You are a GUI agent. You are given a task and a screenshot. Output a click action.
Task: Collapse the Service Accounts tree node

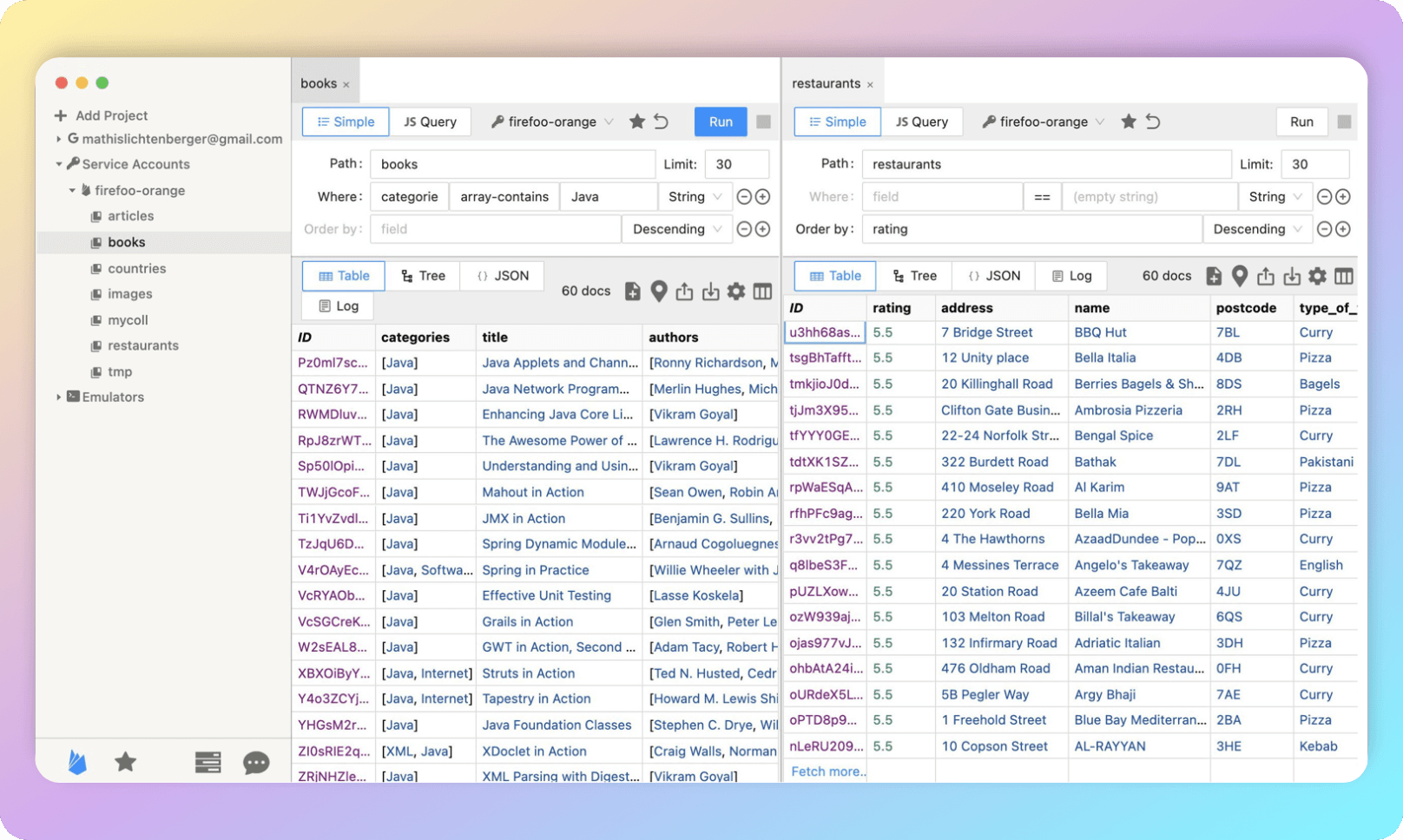(58, 164)
